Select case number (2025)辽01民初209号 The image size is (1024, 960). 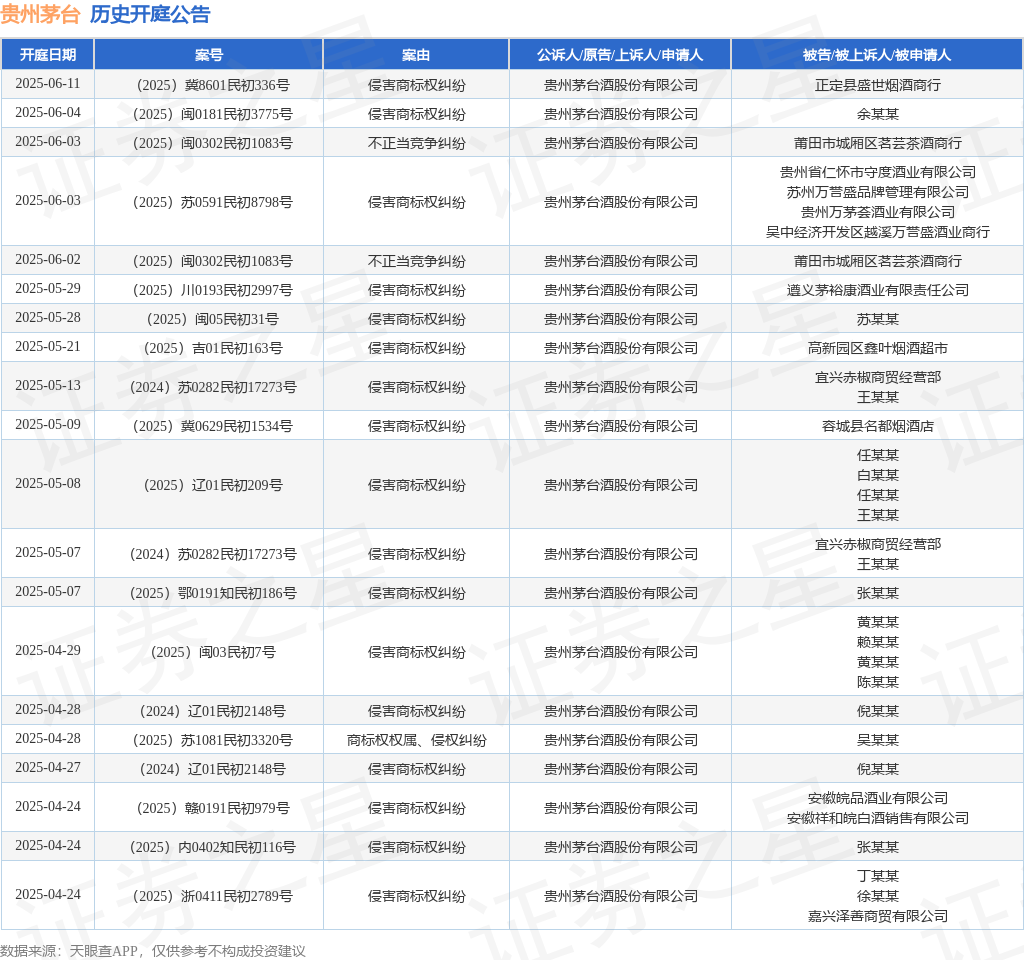[x=213, y=485]
